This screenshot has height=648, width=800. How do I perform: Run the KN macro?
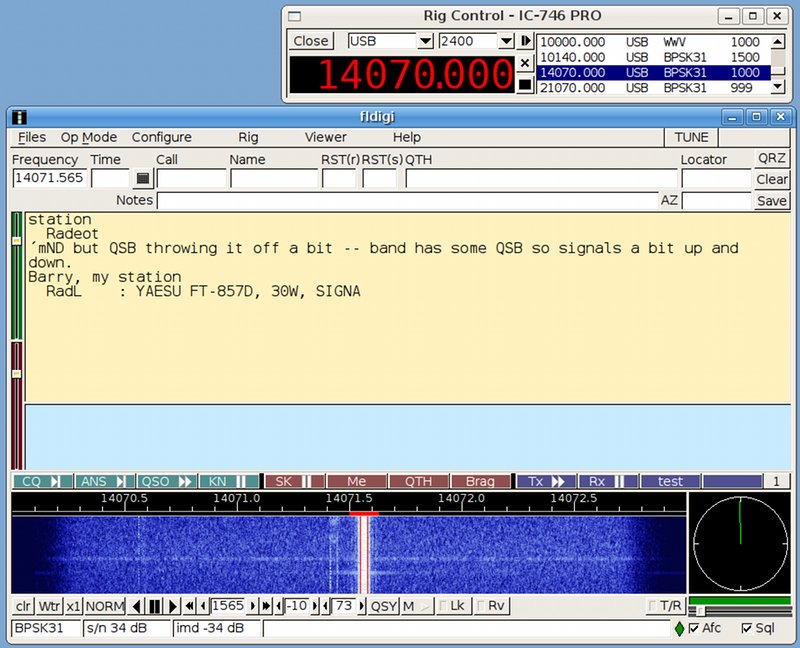[229, 482]
